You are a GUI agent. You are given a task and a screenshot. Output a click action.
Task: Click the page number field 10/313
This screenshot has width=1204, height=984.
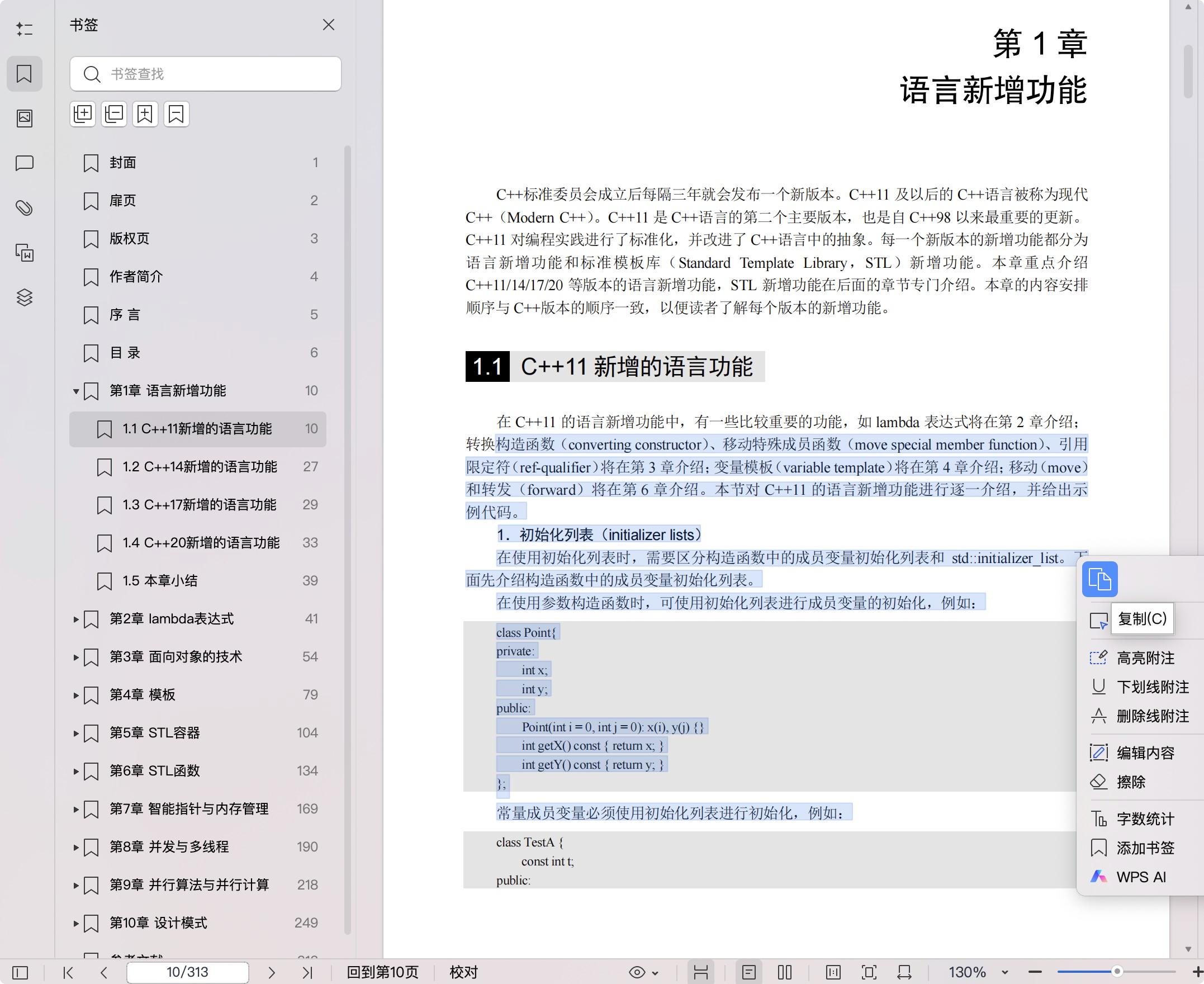click(x=188, y=973)
